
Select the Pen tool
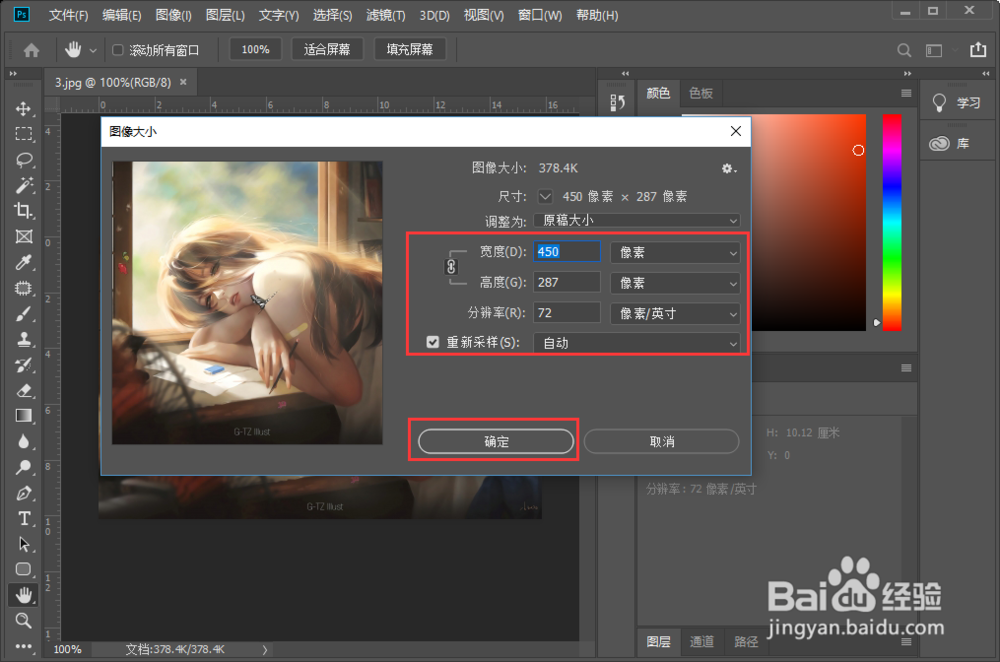[24, 493]
